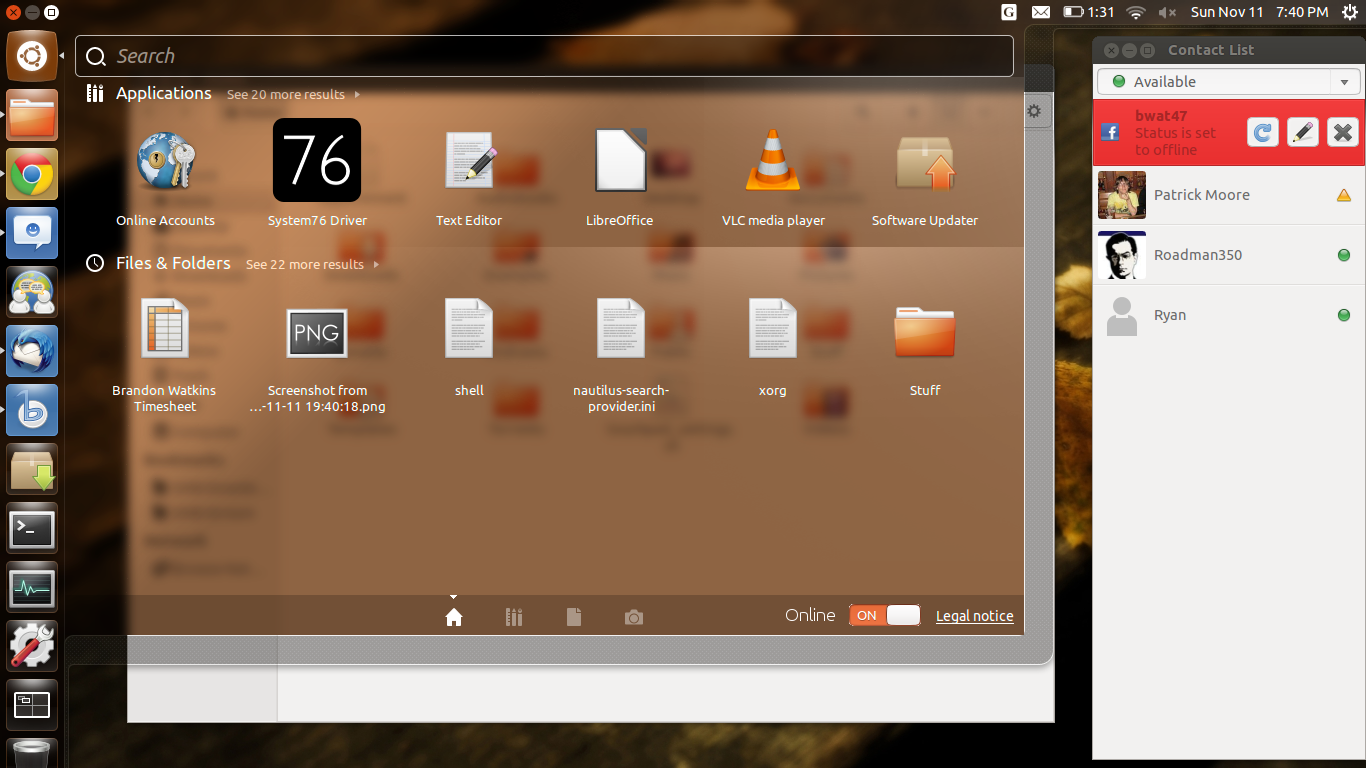Viewport: 1366px width, 768px height.
Task: Click the Dash Search field
Action: 545,56
